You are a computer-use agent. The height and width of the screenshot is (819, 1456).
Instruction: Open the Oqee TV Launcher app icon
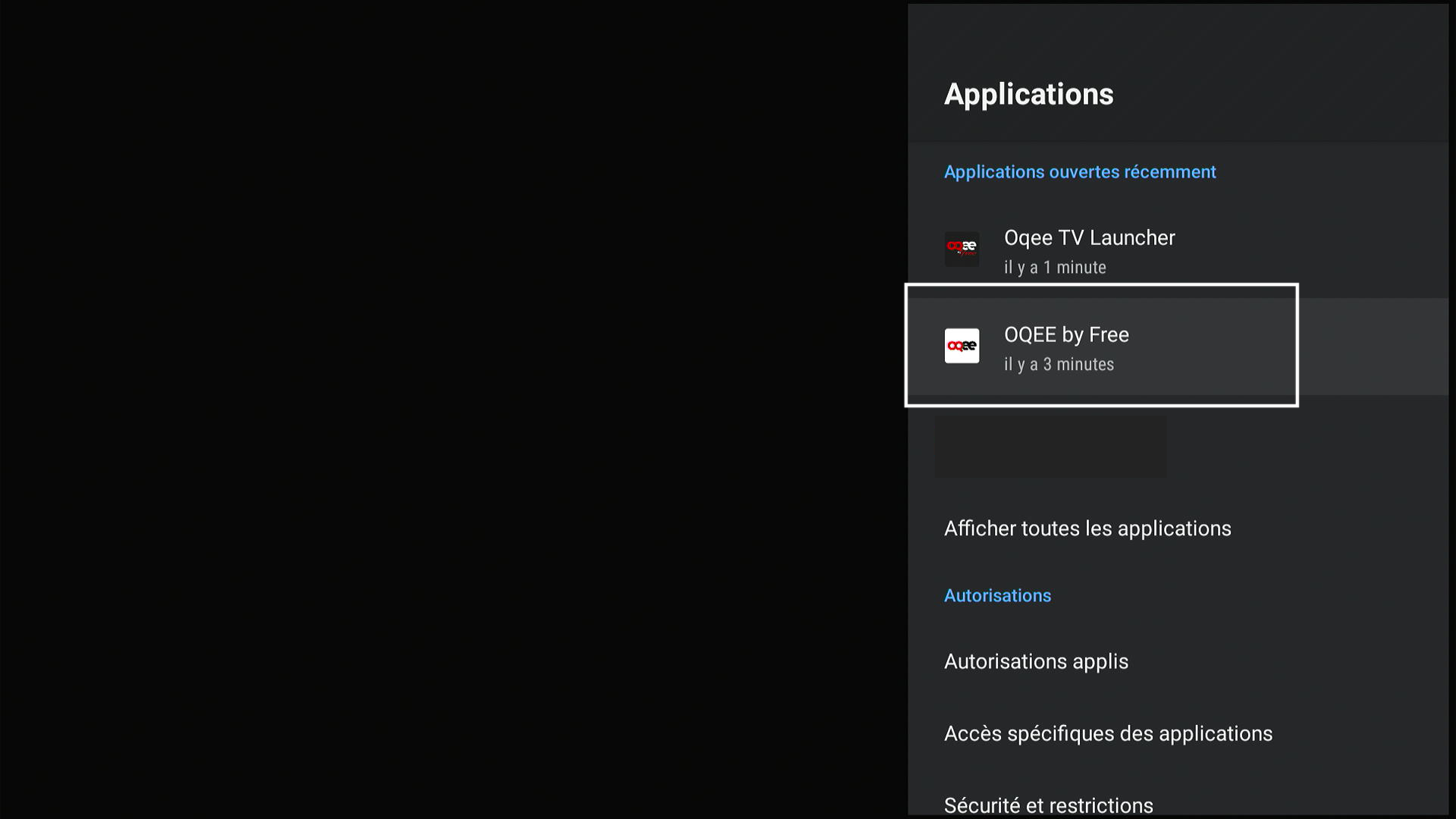962,249
